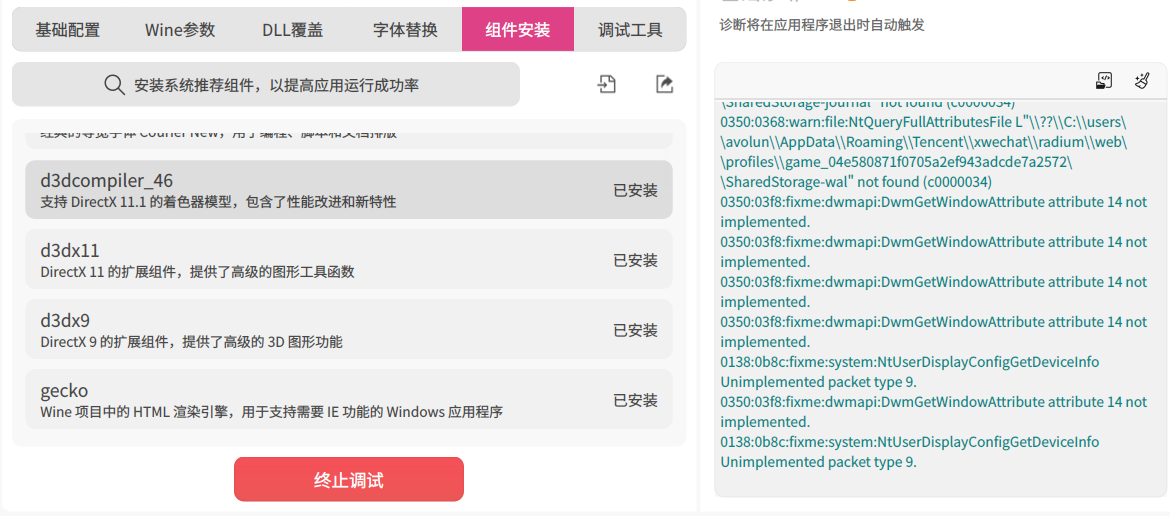The image size is (1170, 516).
Task: Click the recommended components search bar
Action: pyautogui.click(x=266, y=84)
